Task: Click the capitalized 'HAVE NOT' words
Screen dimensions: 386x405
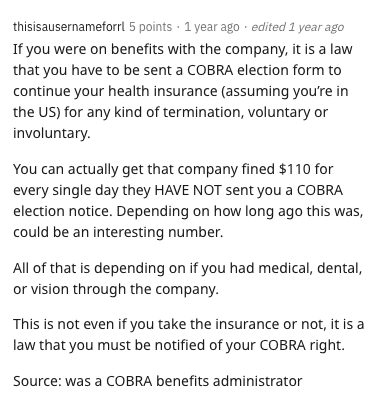Action: [x=188, y=190]
